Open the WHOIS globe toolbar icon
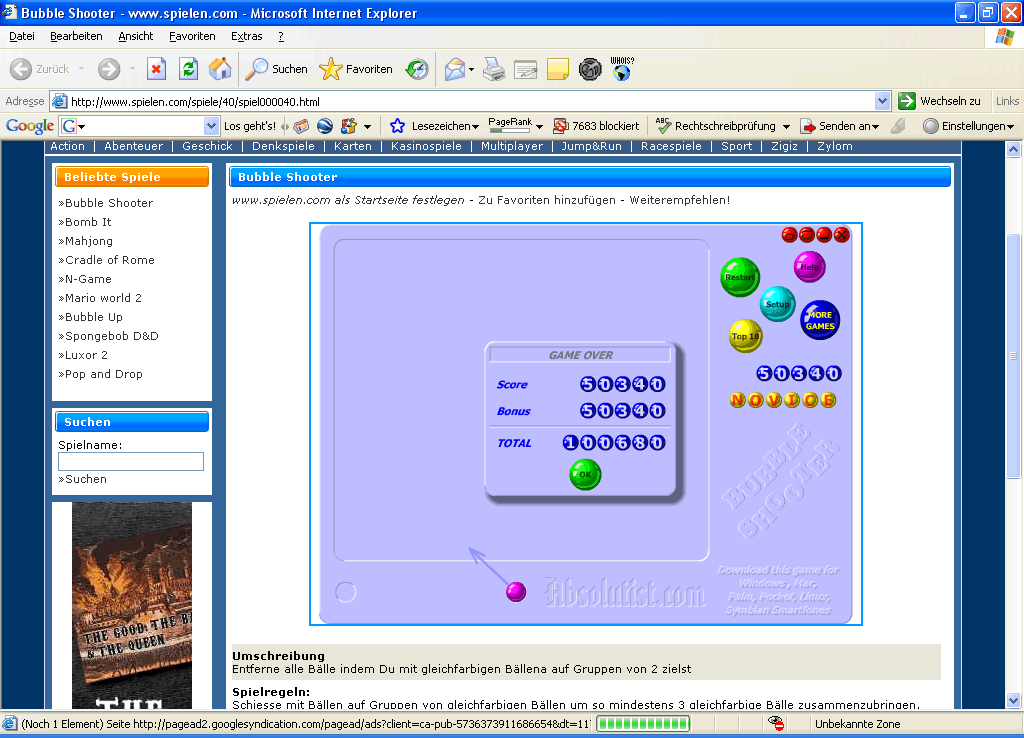Screen dimensions: 1024x738 point(622,69)
